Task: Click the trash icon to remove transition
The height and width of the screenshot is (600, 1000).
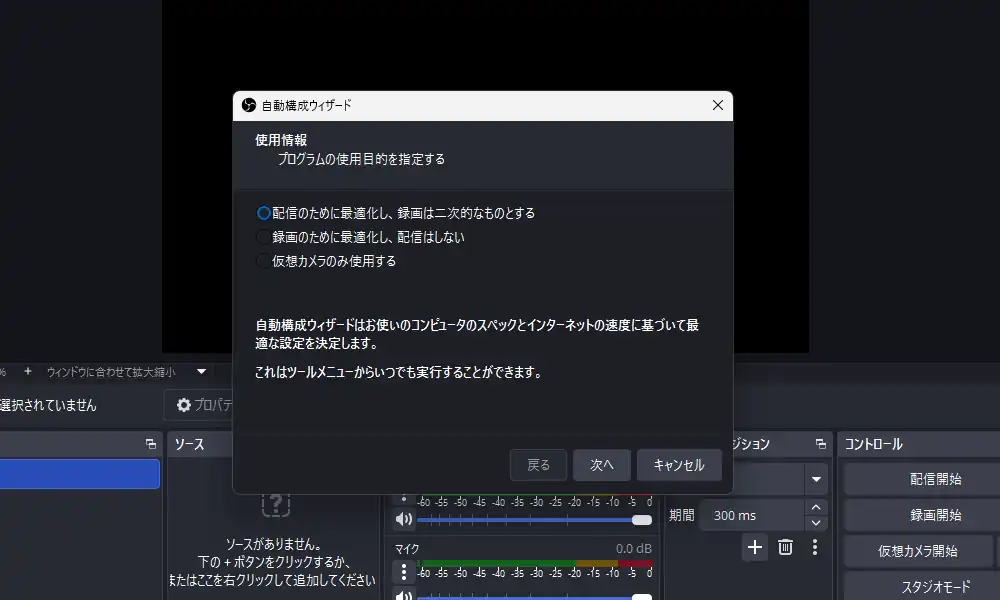Action: coord(786,547)
